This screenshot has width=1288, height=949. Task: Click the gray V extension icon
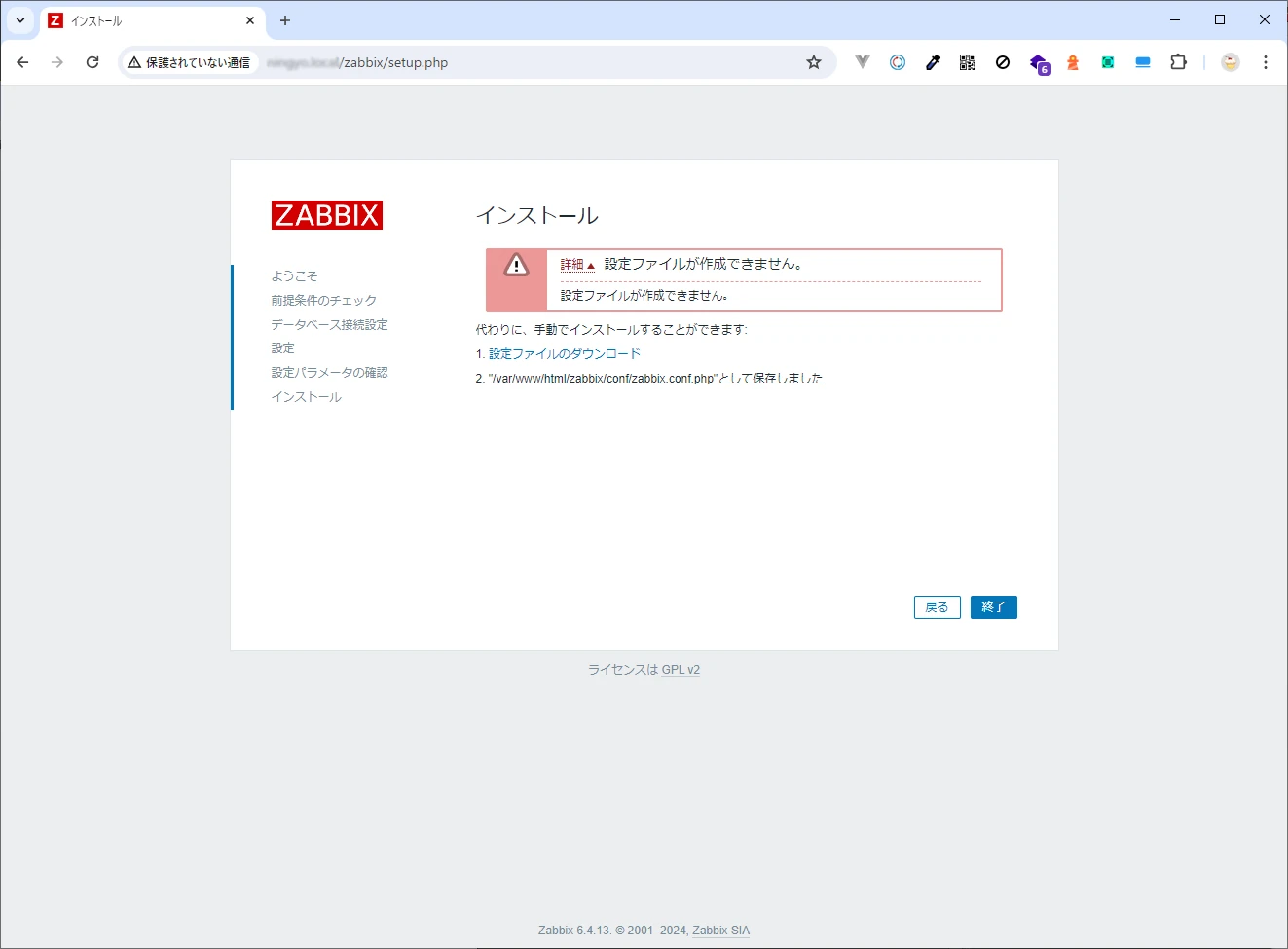(x=863, y=62)
